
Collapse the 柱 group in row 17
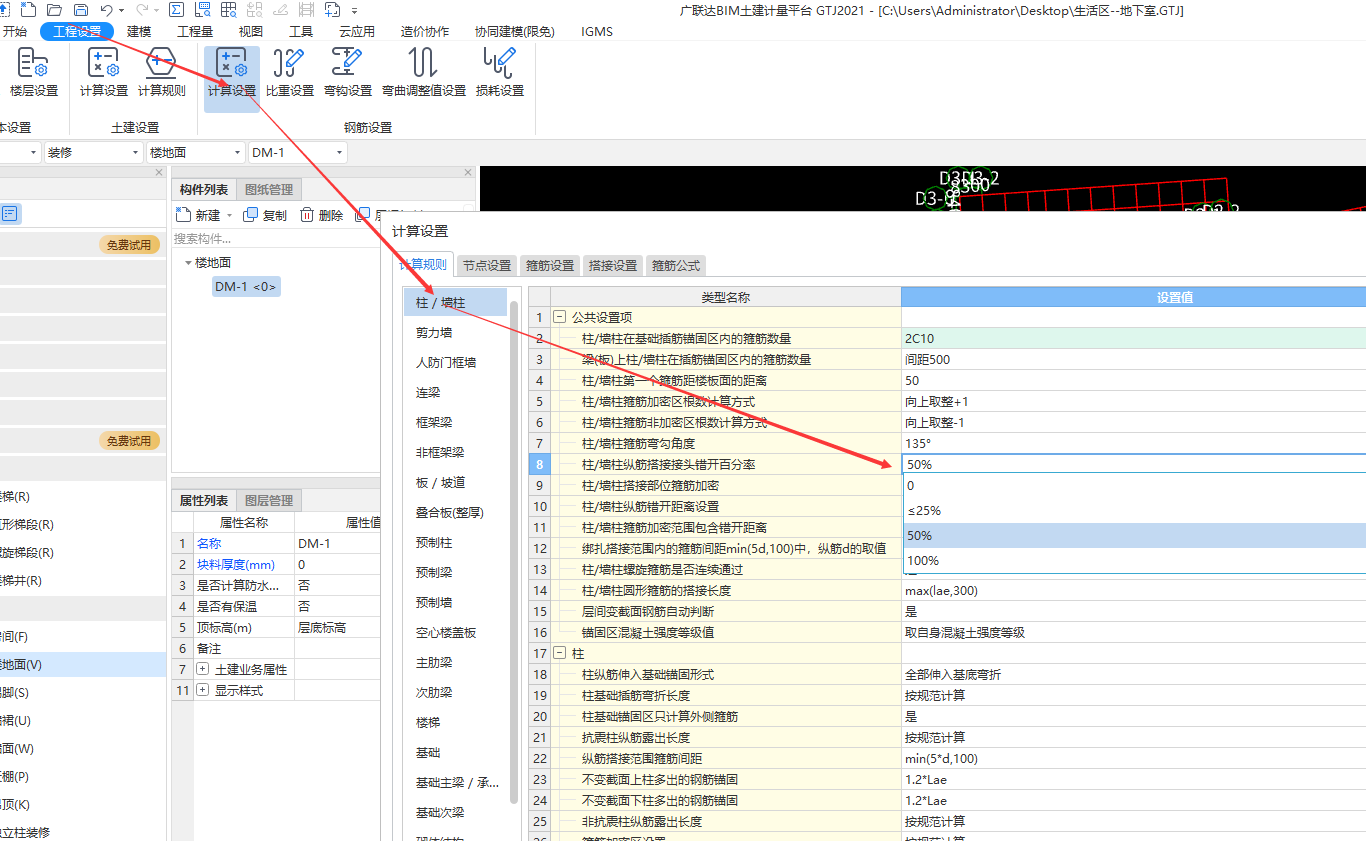(560, 653)
